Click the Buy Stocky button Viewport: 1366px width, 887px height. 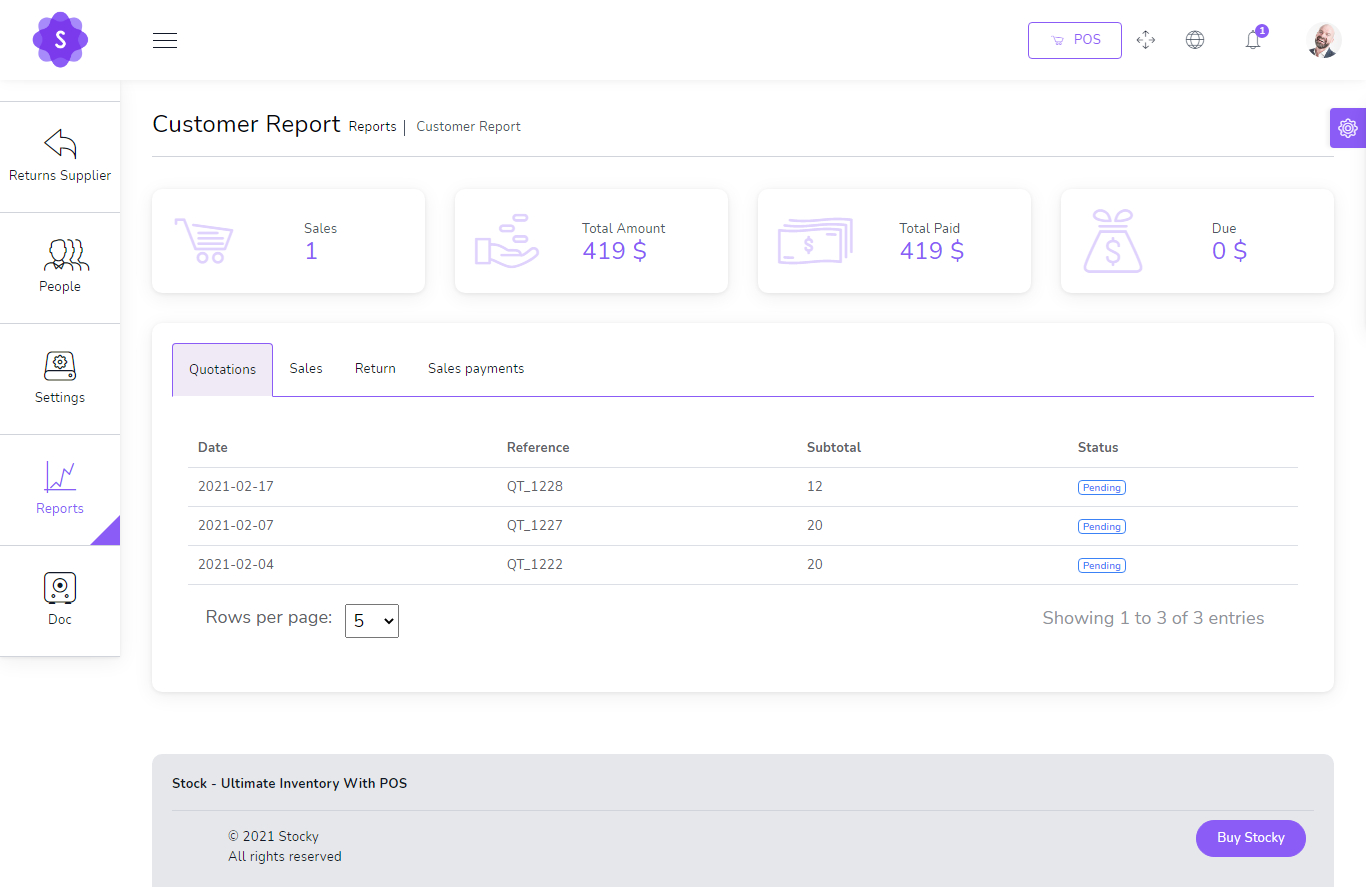pyautogui.click(x=1250, y=838)
